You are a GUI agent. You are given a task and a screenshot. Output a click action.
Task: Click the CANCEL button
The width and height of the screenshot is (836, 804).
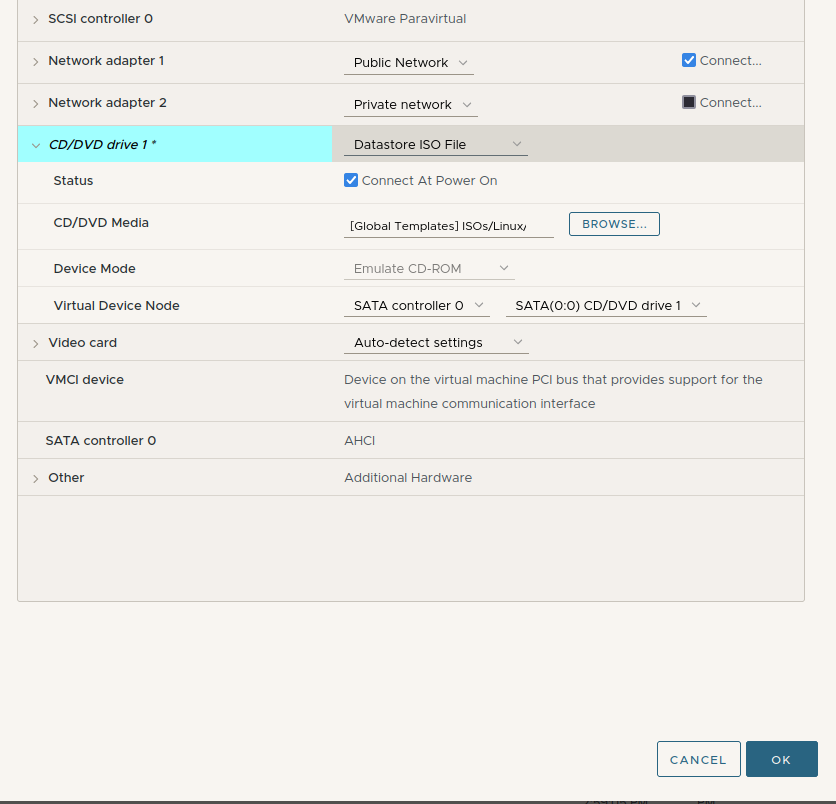tap(698, 760)
